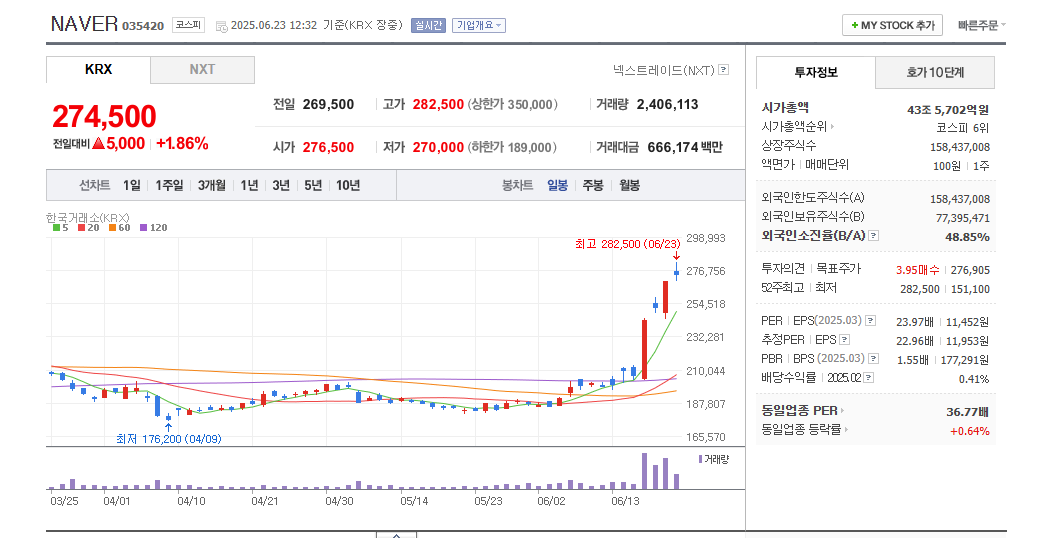Click the 고가 value 282,500
Viewport: 1059px width, 538px height.
438,105
